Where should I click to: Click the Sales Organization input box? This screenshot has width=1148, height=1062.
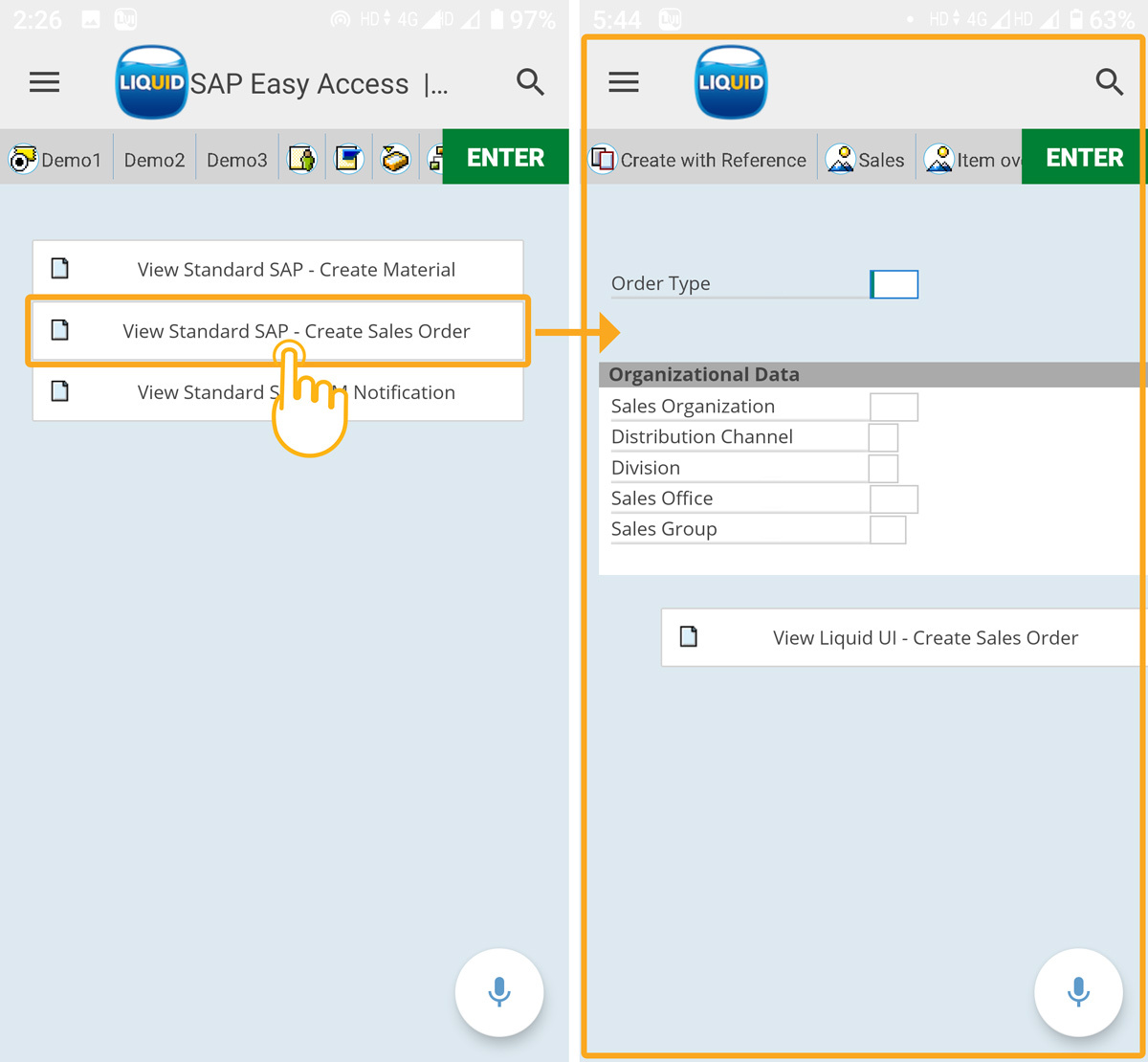(x=894, y=407)
